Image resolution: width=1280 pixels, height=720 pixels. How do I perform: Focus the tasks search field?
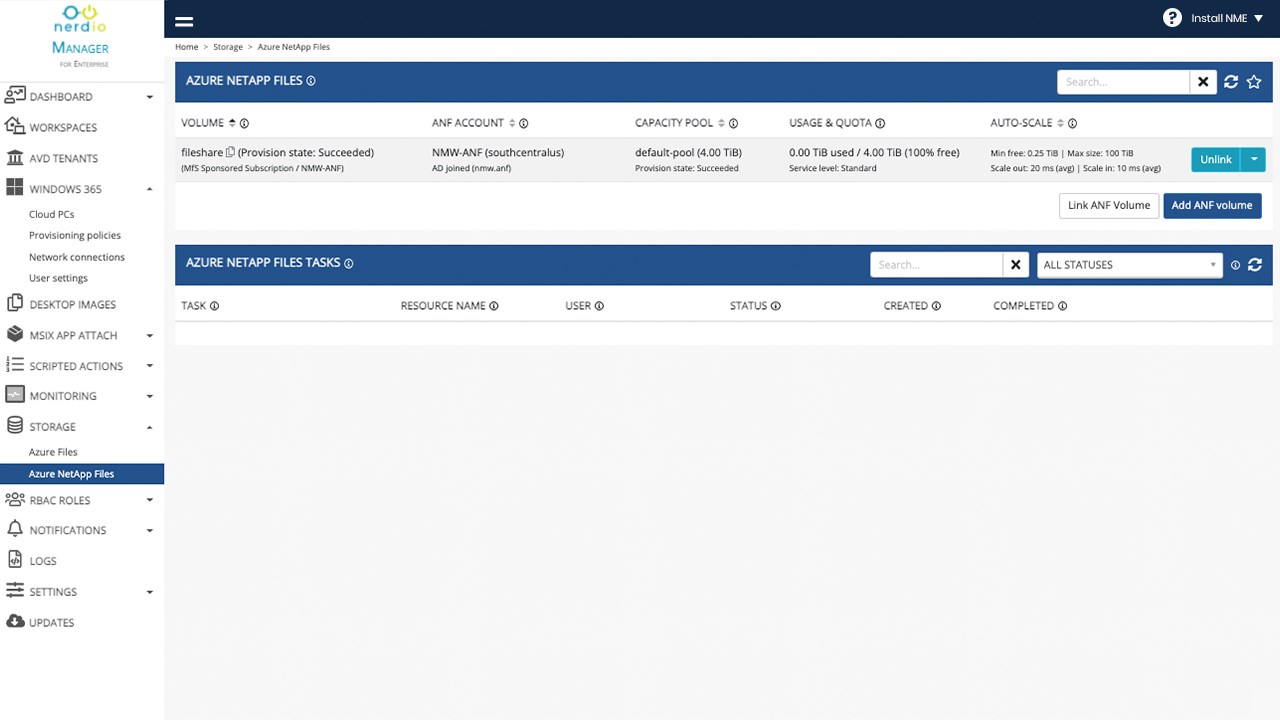pos(937,264)
